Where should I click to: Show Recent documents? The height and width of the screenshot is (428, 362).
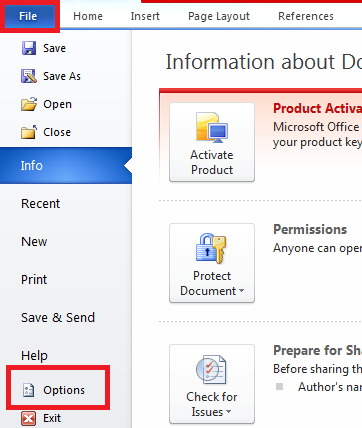click(x=40, y=204)
